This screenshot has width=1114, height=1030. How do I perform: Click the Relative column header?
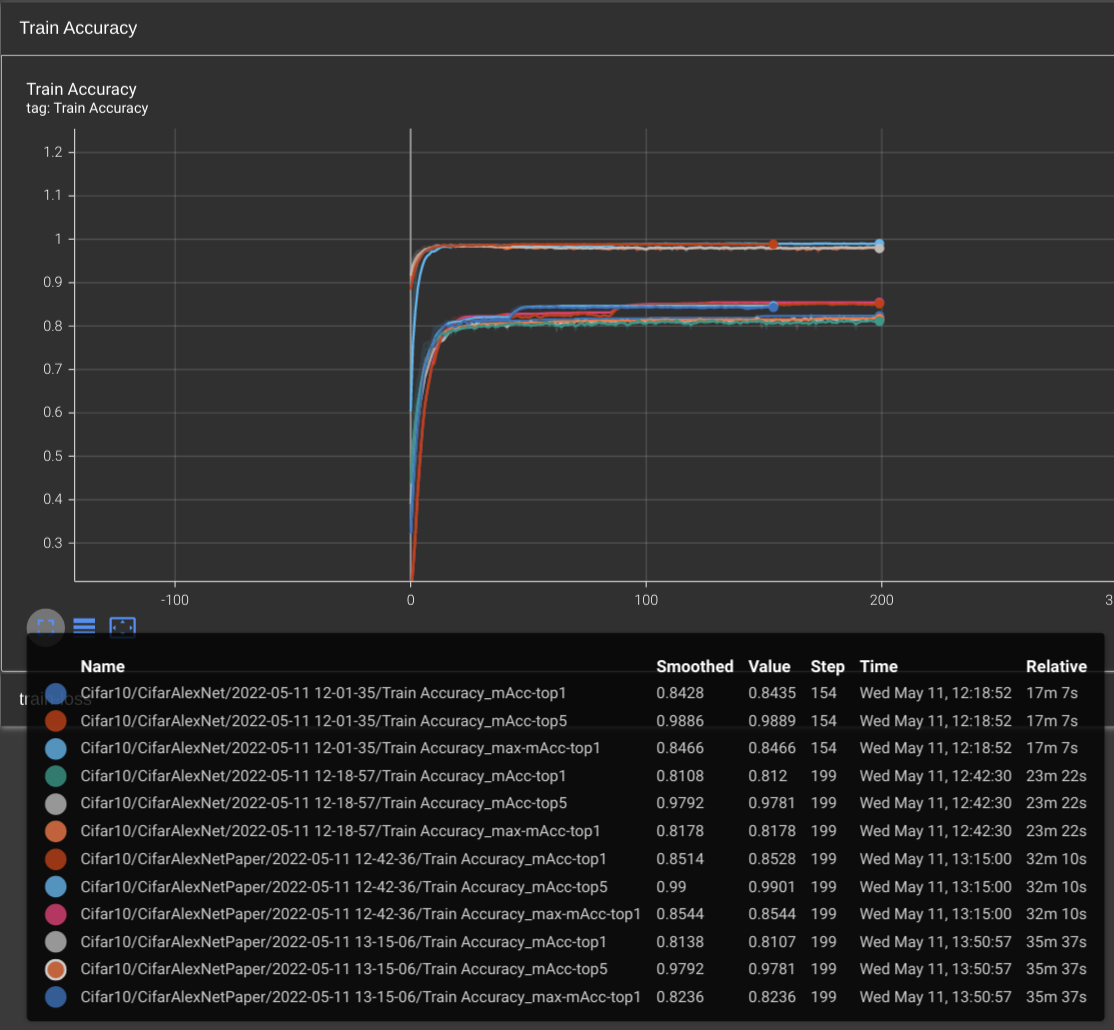click(1055, 666)
